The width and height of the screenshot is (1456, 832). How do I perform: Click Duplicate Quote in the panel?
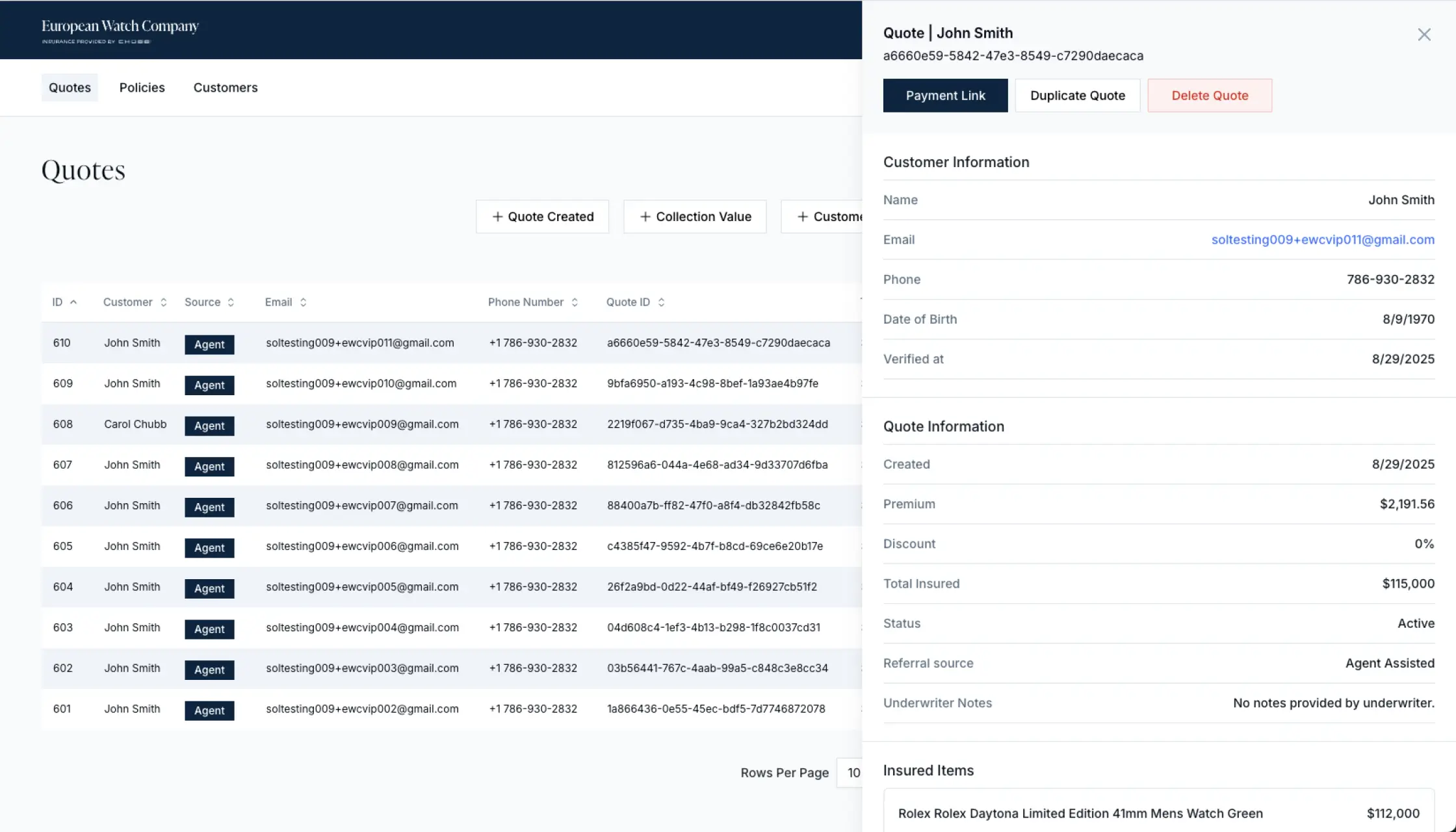(1077, 95)
